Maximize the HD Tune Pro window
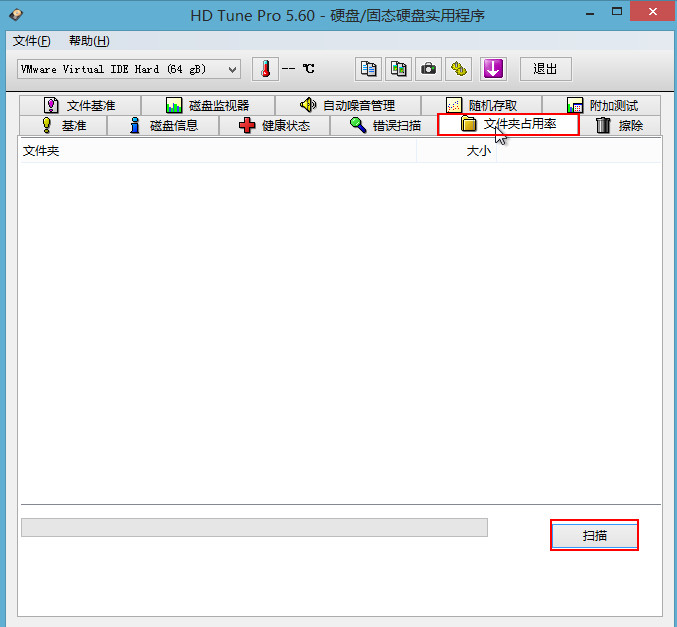Image resolution: width=677 pixels, height=627 pixels. [x=617, y=12]
